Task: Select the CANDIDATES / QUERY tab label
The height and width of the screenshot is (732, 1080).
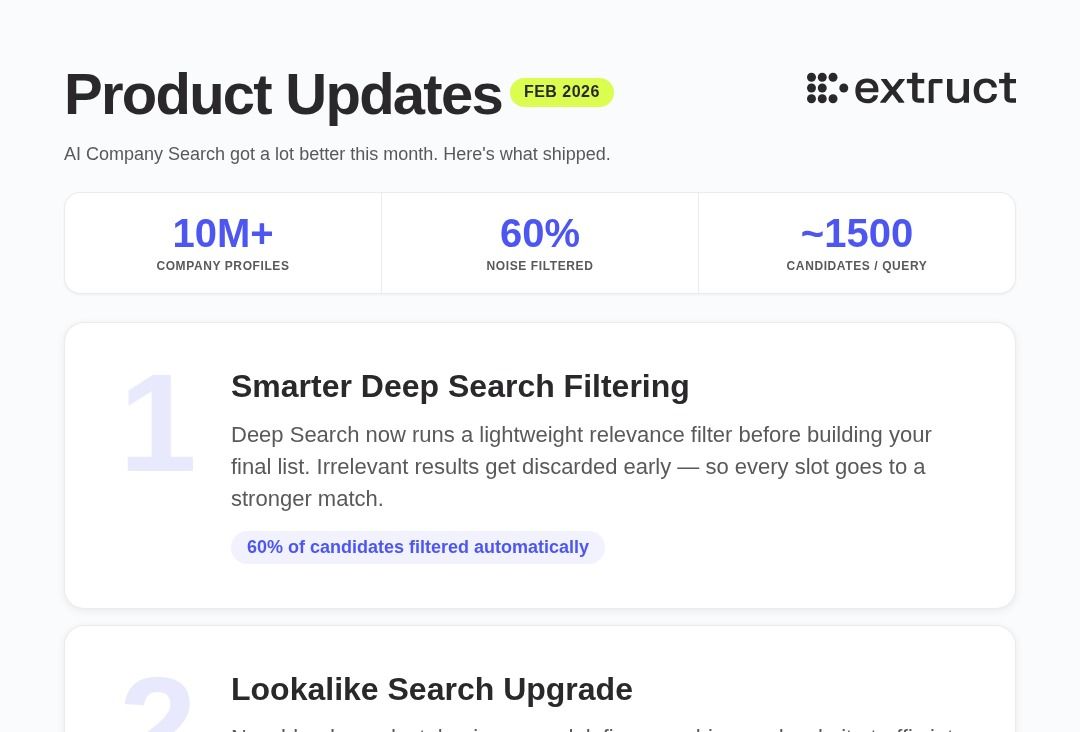Action: tap(856, 266)
